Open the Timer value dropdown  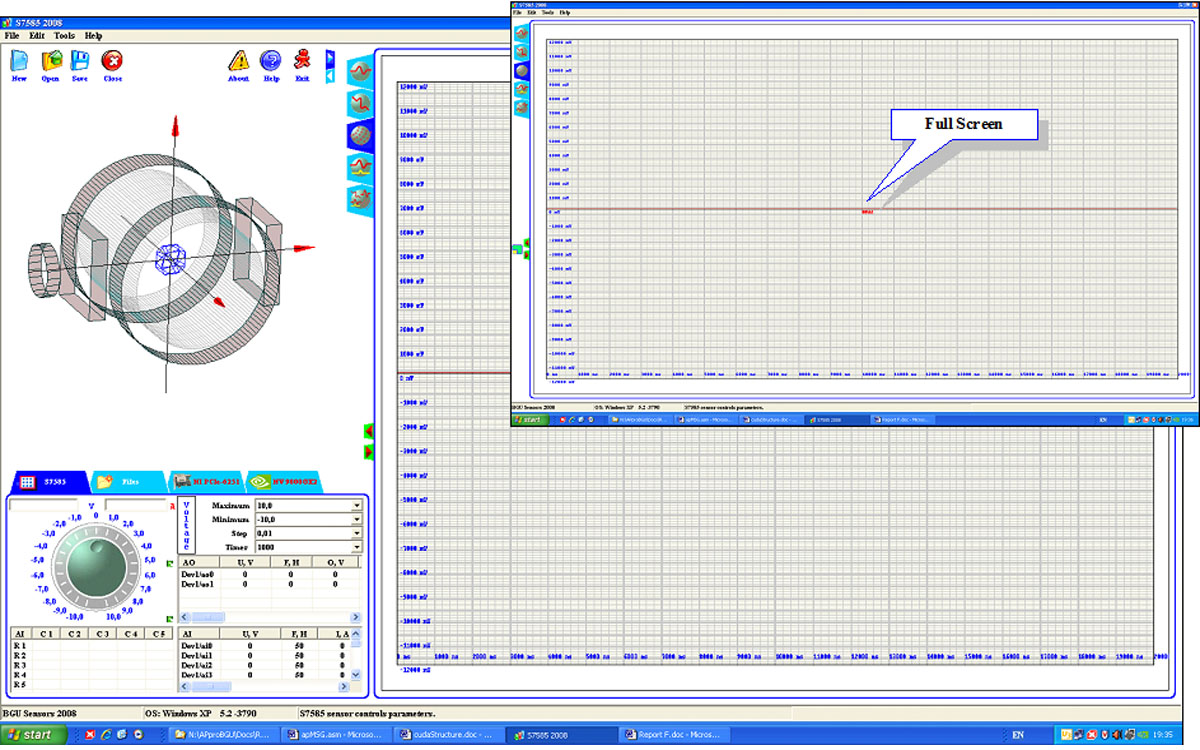357,548
